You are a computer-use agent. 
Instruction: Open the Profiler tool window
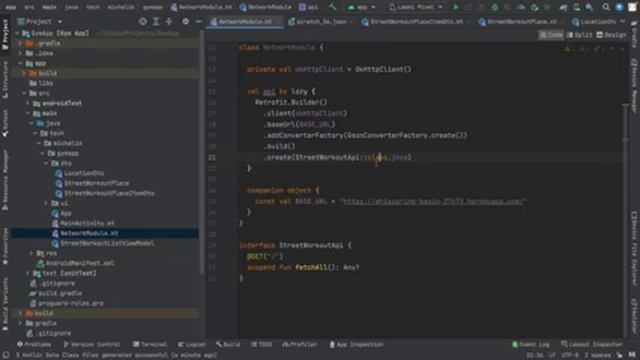(300, 344)
